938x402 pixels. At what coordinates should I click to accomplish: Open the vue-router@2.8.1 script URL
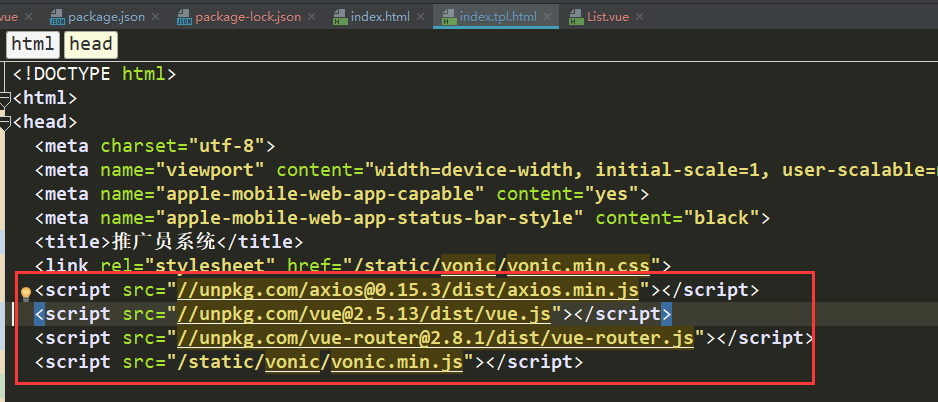(x=436, y=338)
